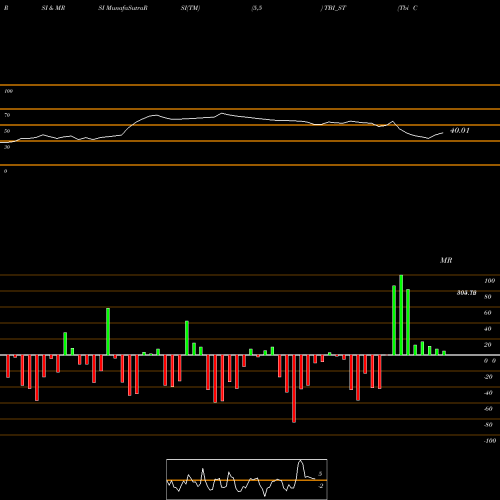Select the -60 label on MR right axis

488,409
